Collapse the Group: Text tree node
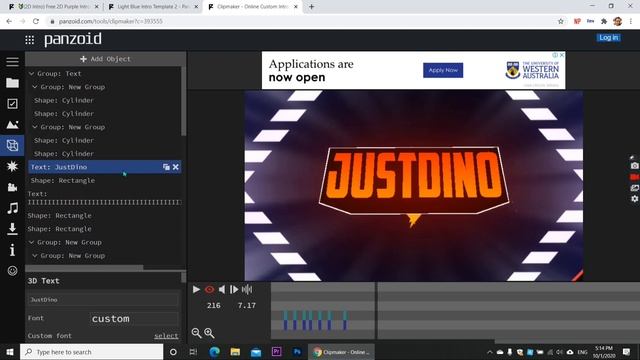Screen dimensions: 640x360 31,73
